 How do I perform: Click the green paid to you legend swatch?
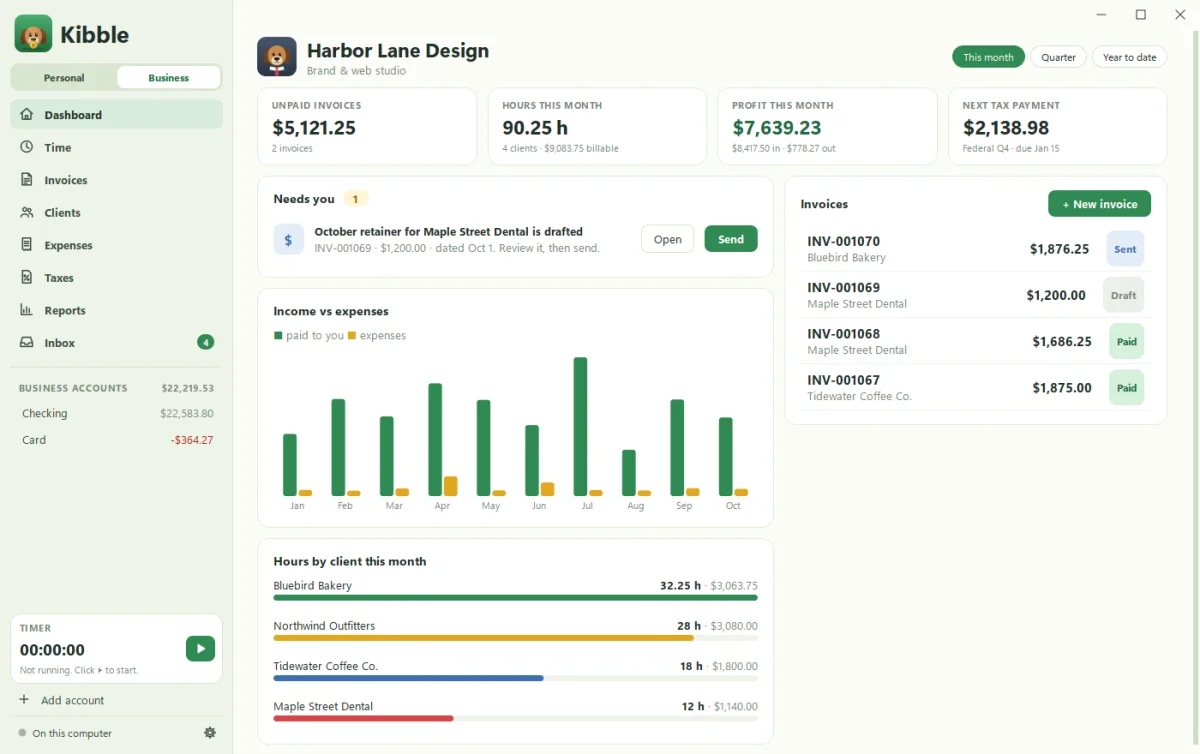[x=278, y=336]
